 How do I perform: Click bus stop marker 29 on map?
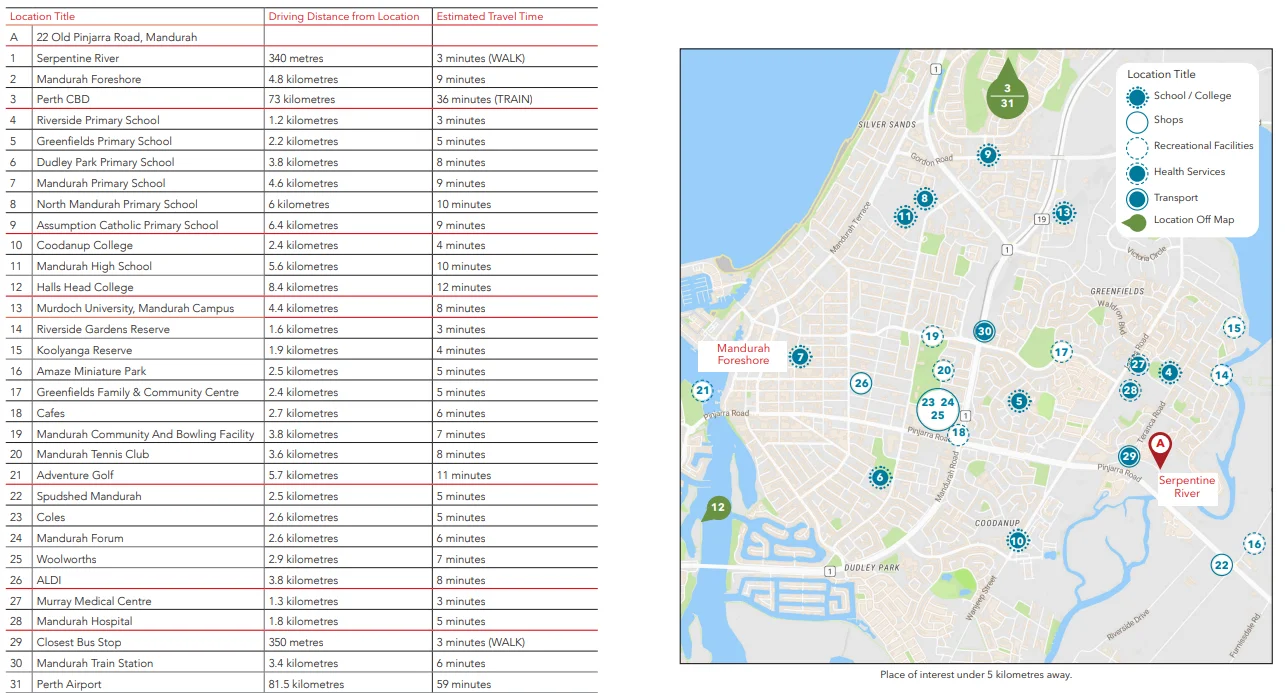[1129, 457]
